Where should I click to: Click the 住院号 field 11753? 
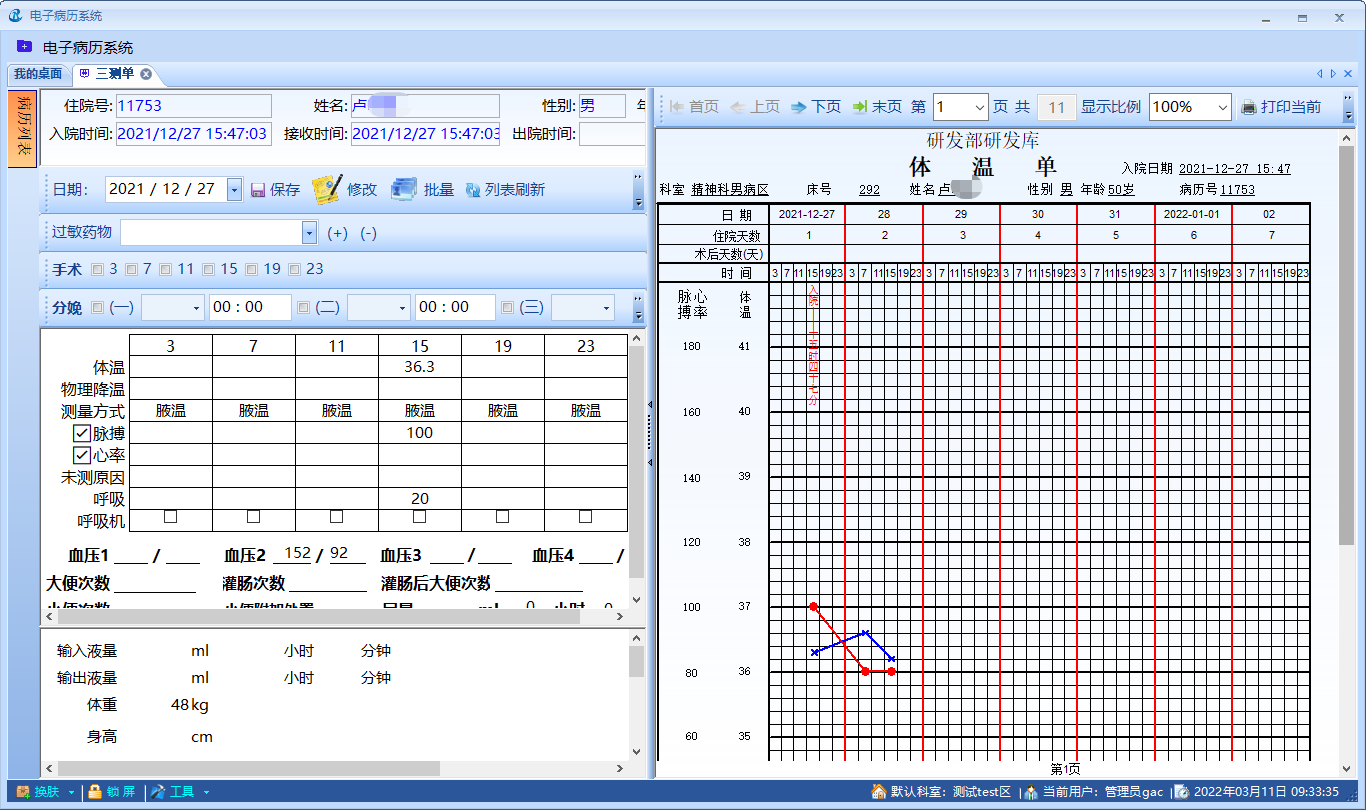[x=194, y=106]
